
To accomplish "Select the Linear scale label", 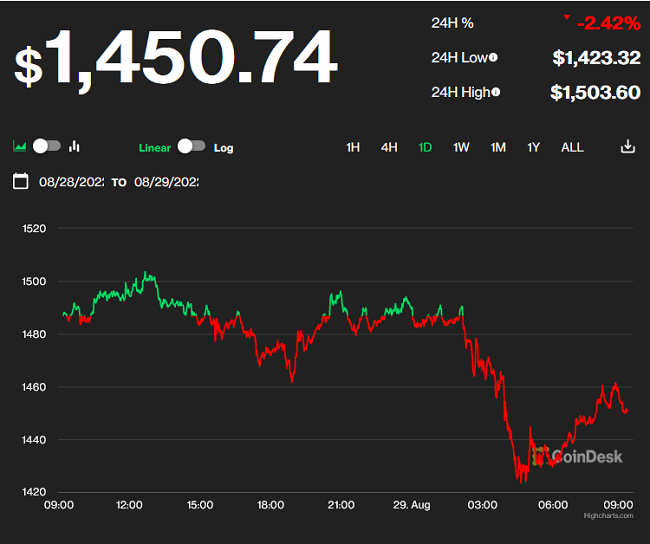I will click(154, 148).
